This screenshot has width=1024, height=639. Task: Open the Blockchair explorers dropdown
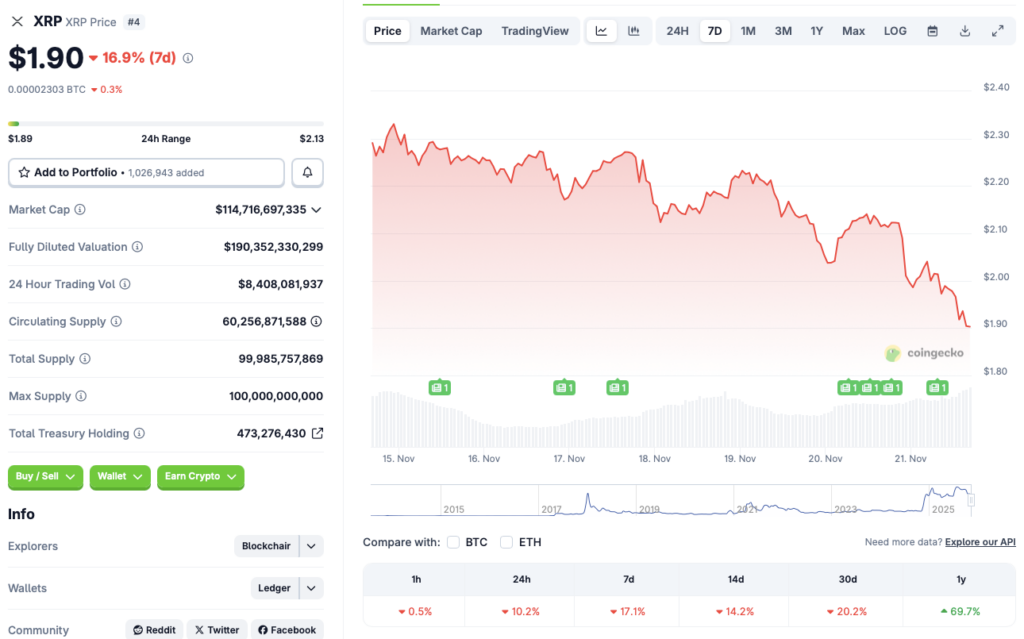pyautogui.click(x=278, y=546)
